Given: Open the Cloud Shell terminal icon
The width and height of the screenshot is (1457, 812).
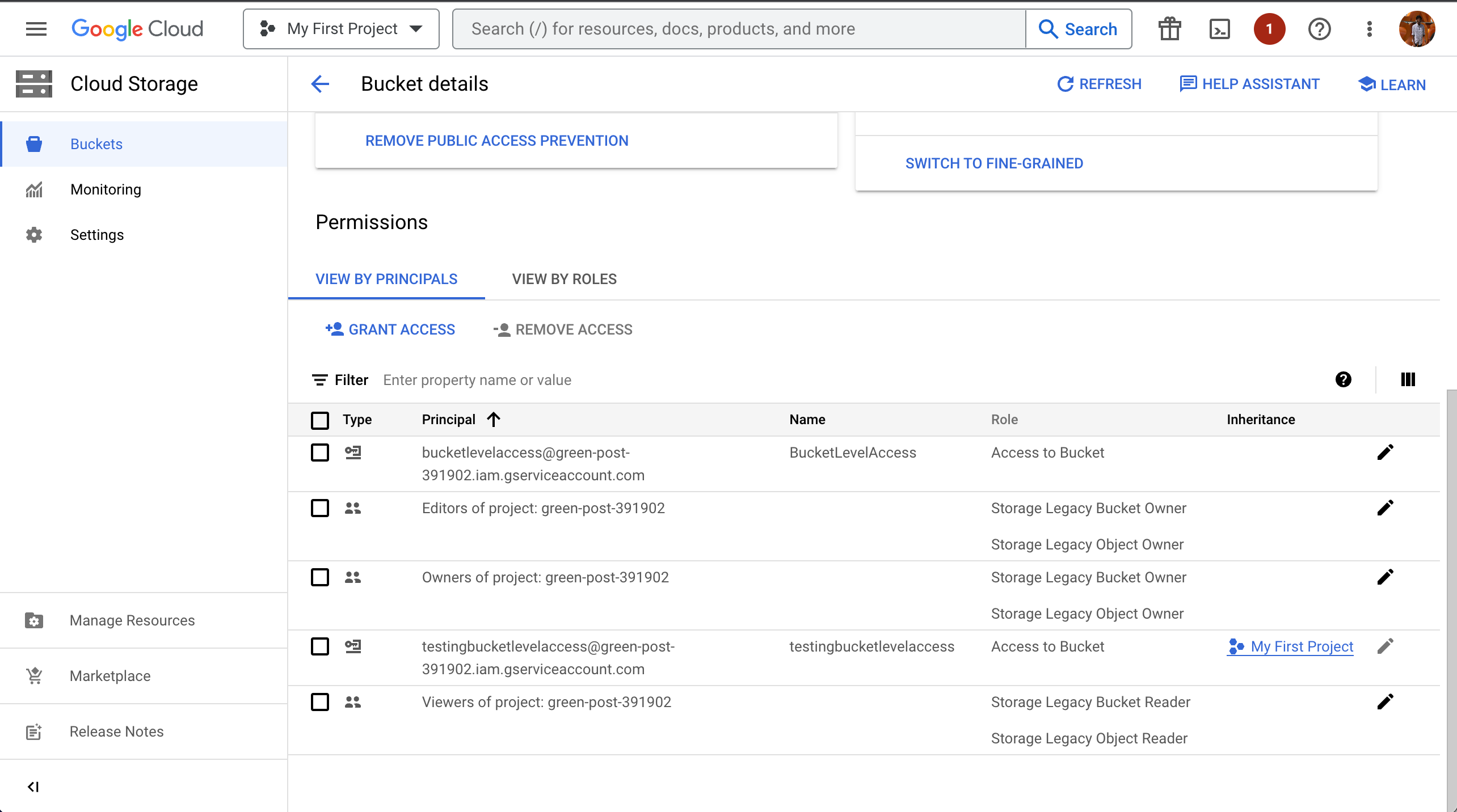Looking at the screenshot, I should tap(1219, 29).
